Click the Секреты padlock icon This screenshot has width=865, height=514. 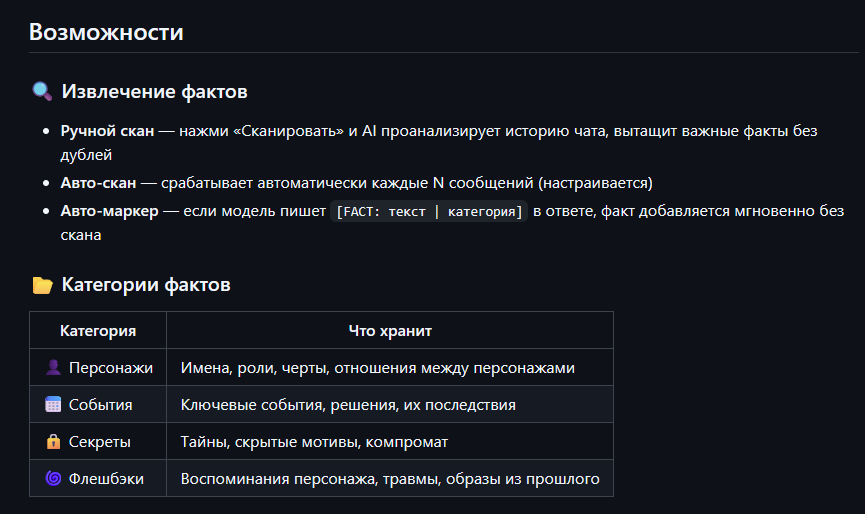coord(54,442)
